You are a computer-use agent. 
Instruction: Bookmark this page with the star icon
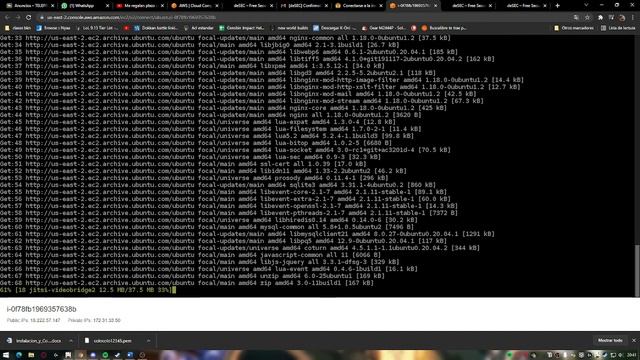[x=587, y=18]
